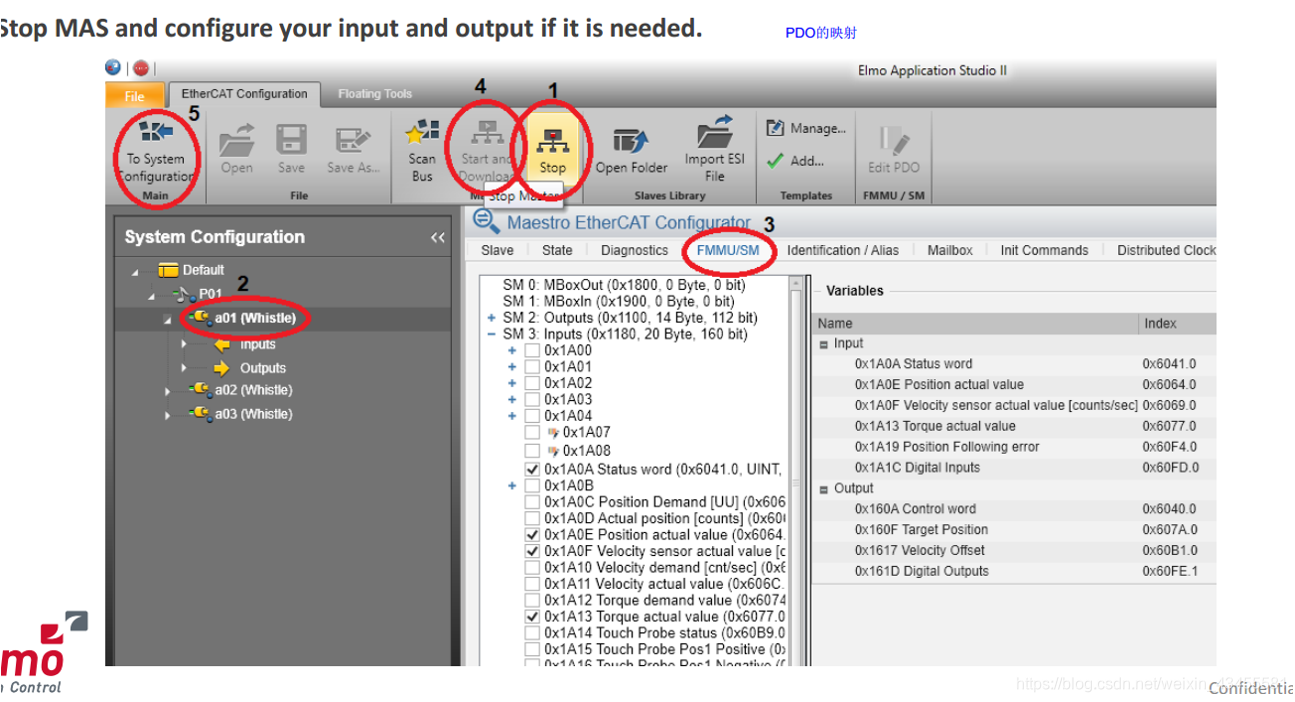Click the P01 node icon in tree

point(184,294)
